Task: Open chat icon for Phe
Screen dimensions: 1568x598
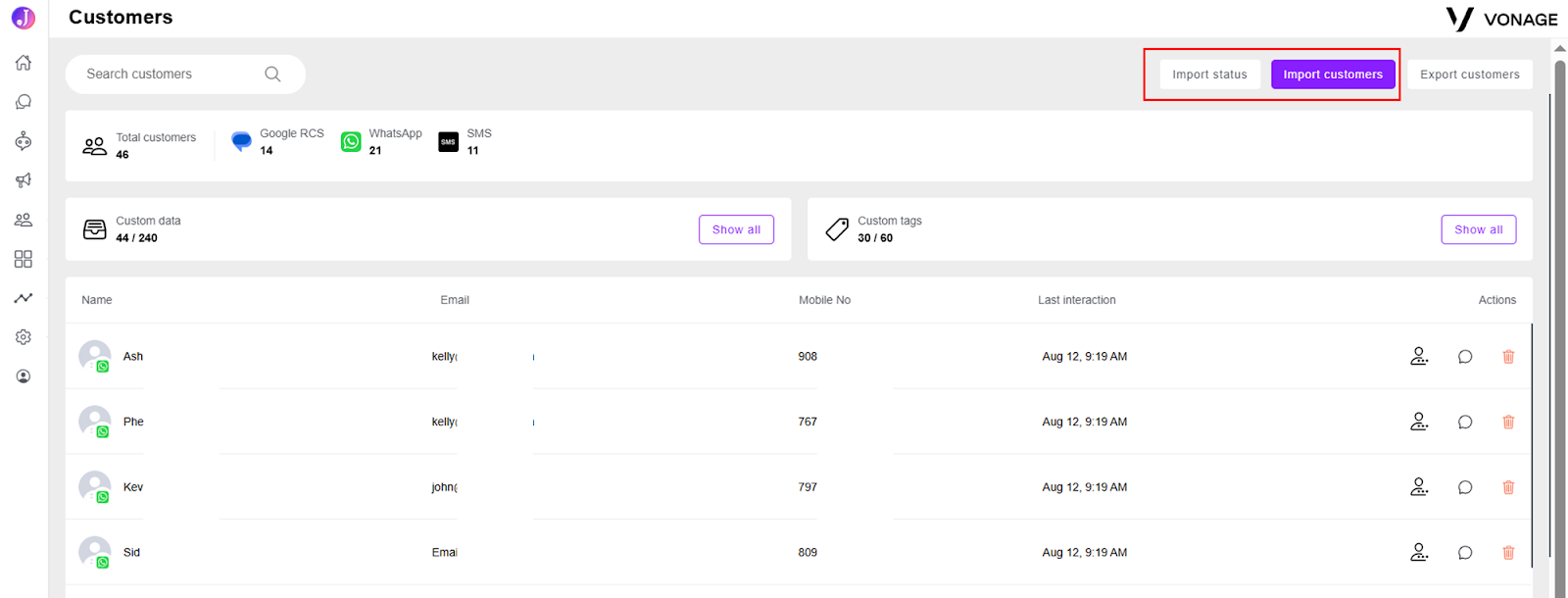Action: coord(1465,423)
